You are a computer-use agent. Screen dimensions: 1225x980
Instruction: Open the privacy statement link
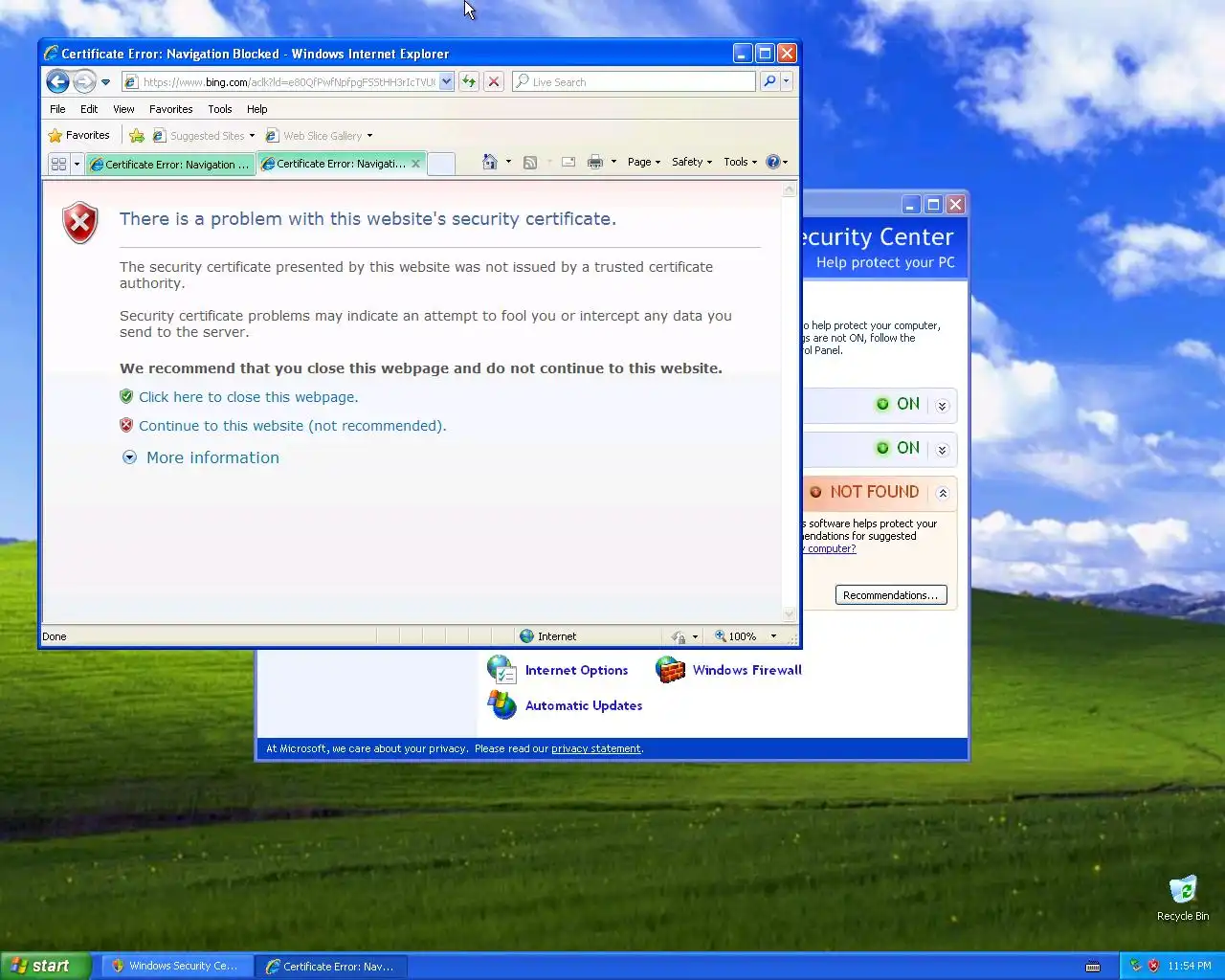tap(596, 748)
